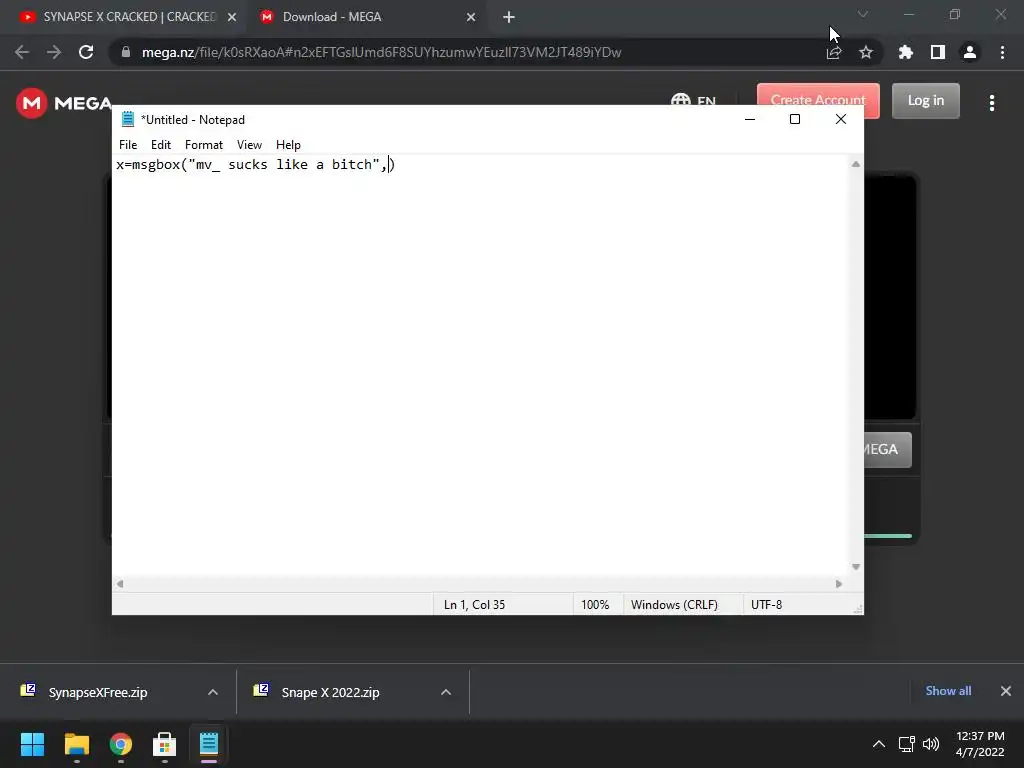The width and height of the screenshot is (1024, 768).
Task: Toggle Chrome side panel
Action: 938,52
